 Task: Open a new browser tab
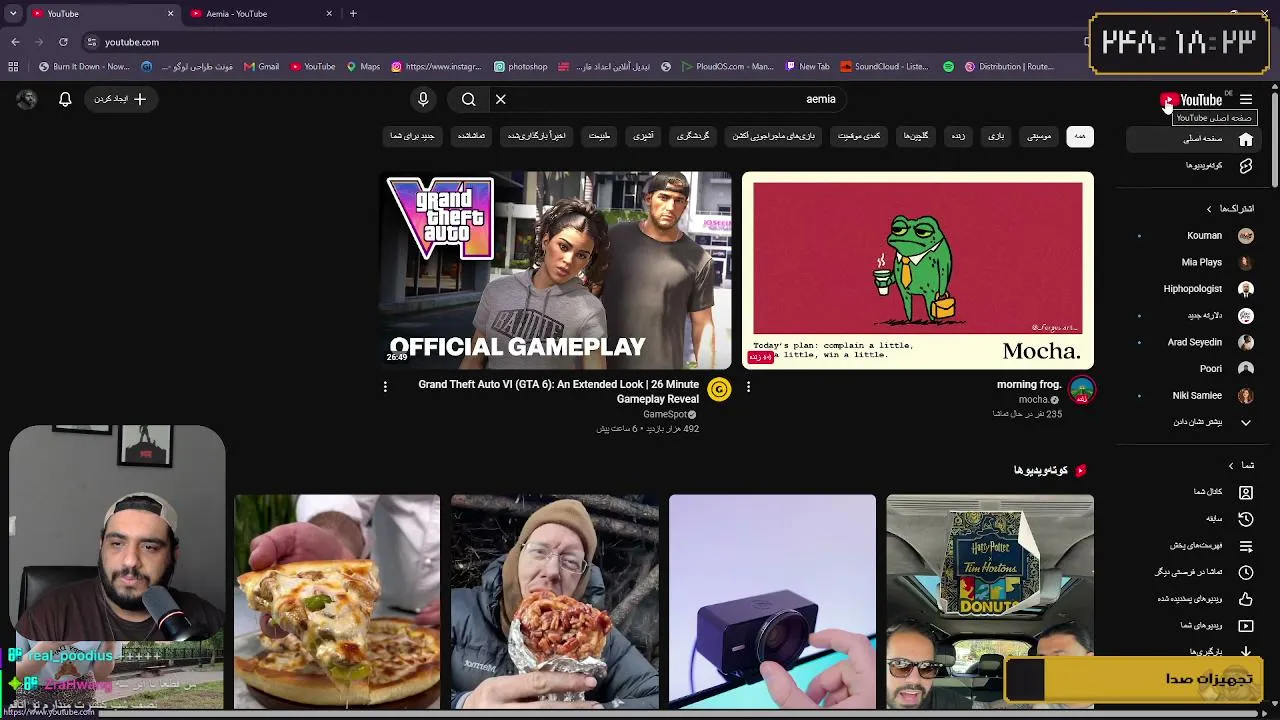point(353,14)
